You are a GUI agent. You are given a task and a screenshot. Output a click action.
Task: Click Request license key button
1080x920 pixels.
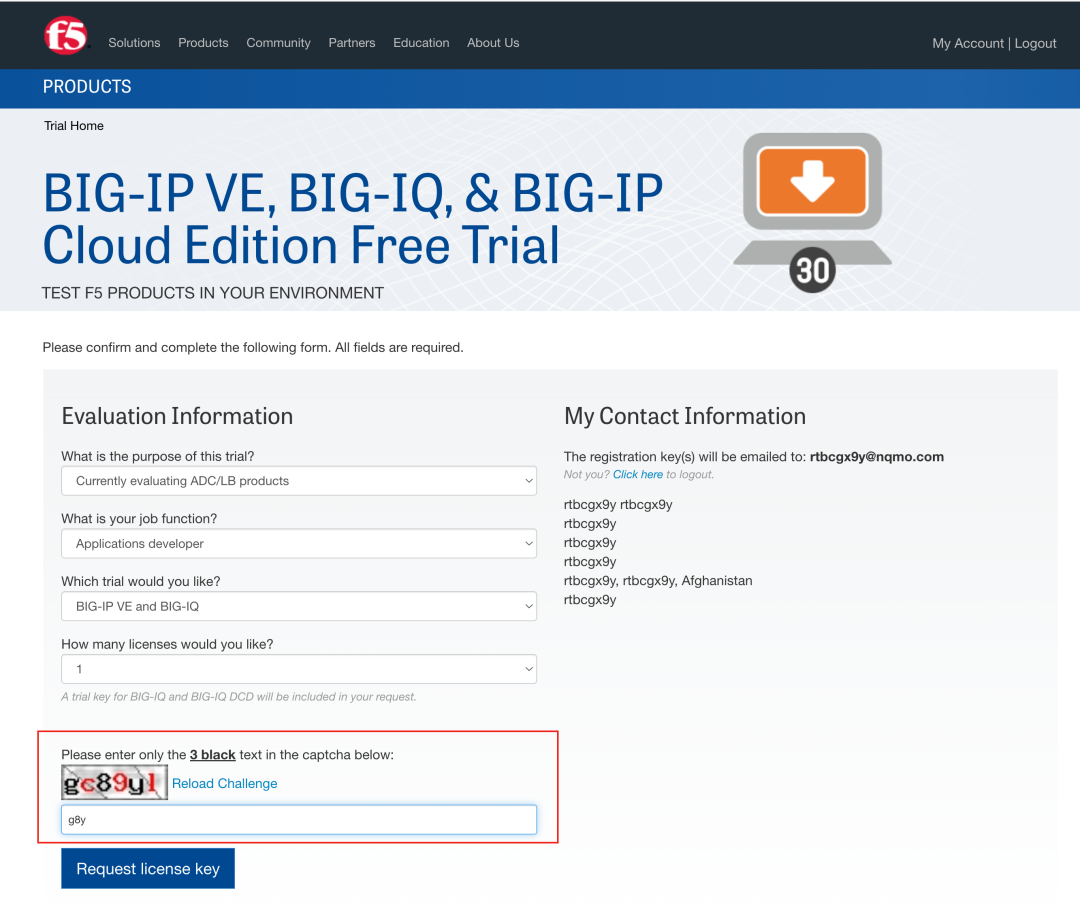pos(148,868)
